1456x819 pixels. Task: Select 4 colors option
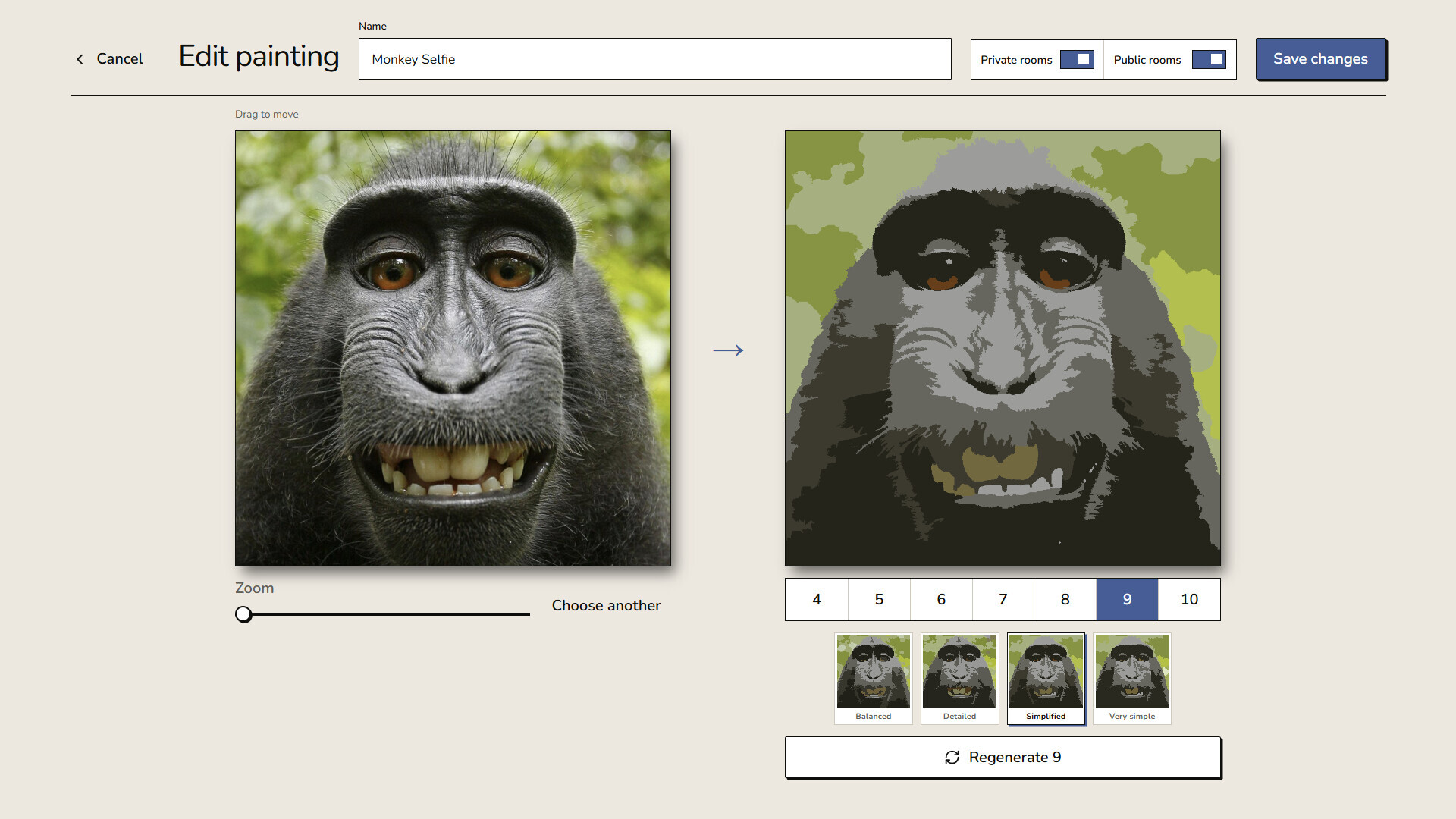[817, 599]
